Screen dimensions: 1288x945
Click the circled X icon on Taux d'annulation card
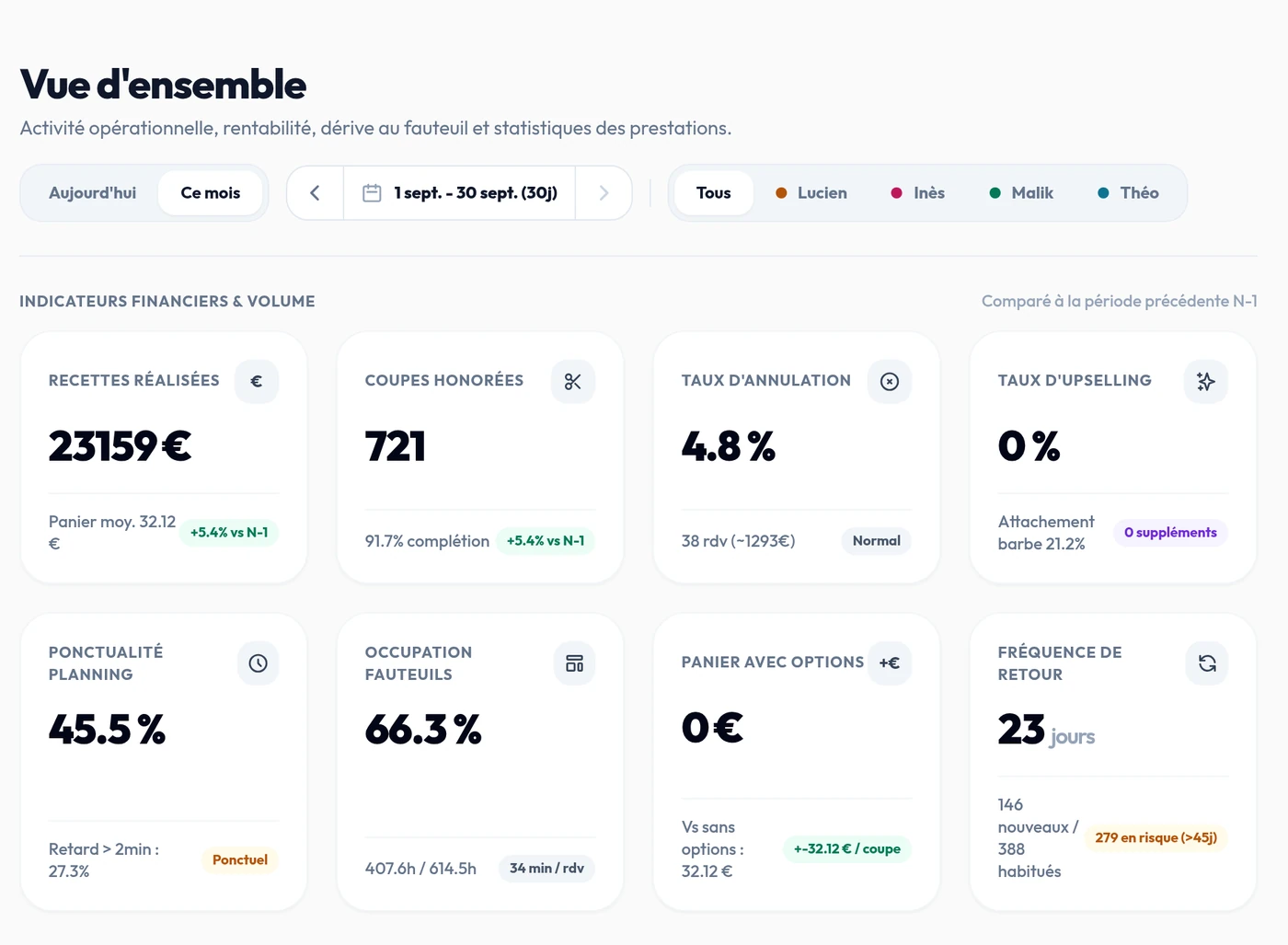point(890,381)
